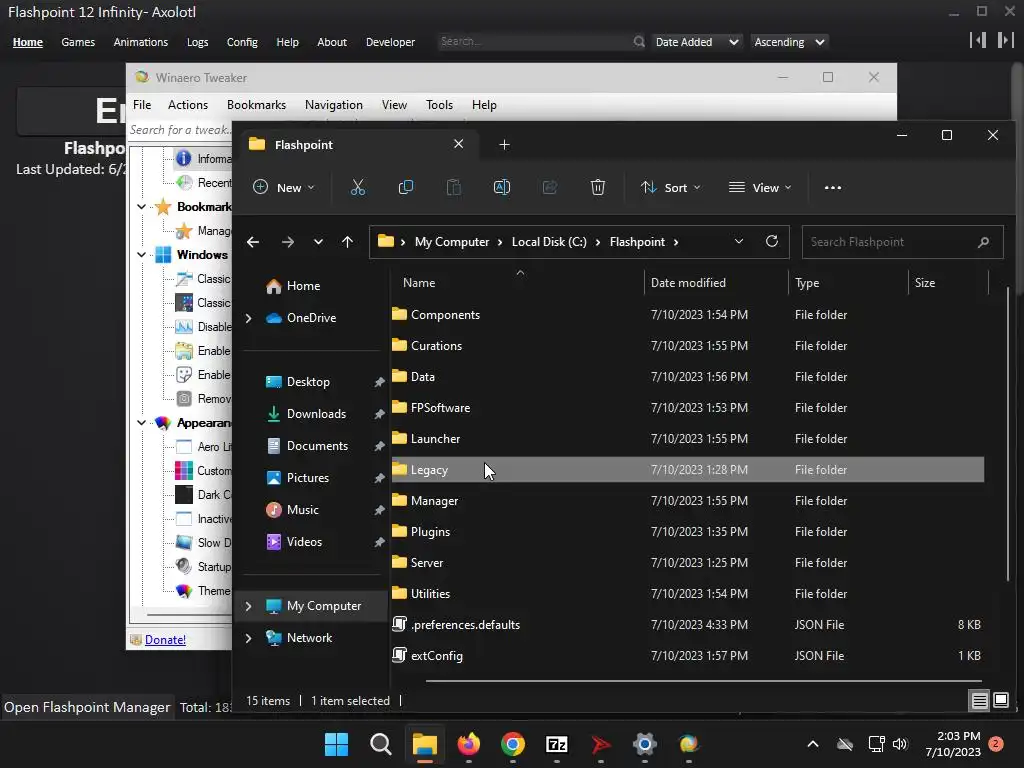Open the Logs tab in Flashpoint
1024x768 pixels.
(x=197, y=42)
